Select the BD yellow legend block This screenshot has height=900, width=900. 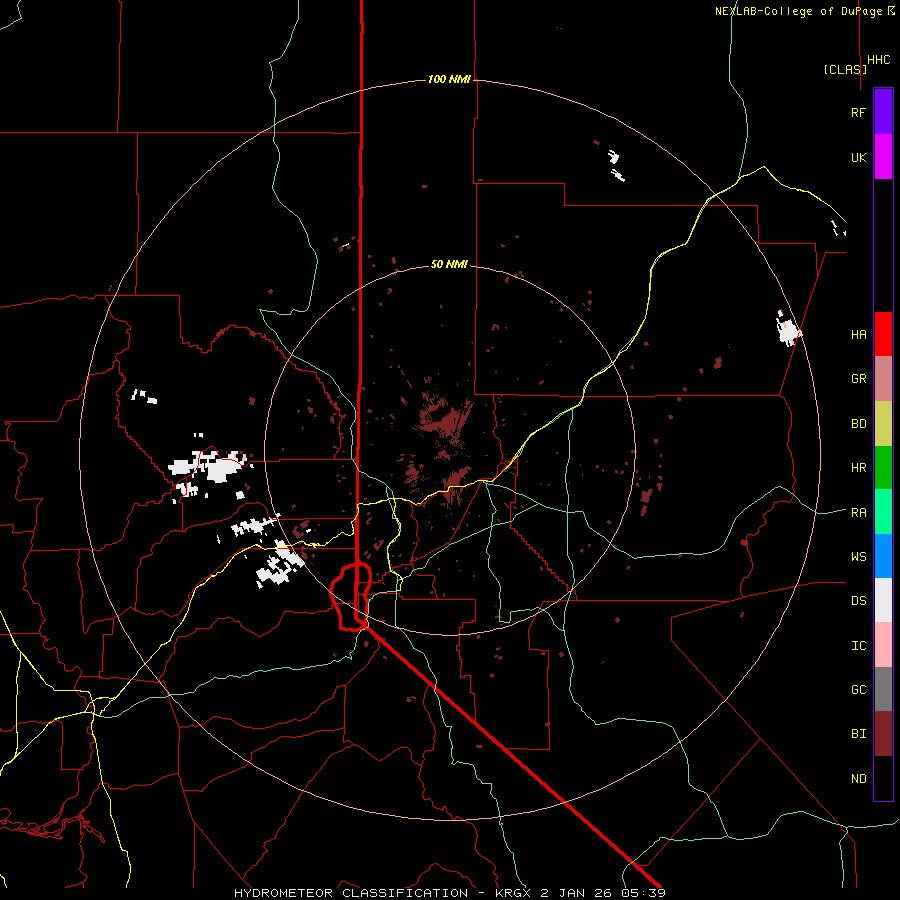883,424
